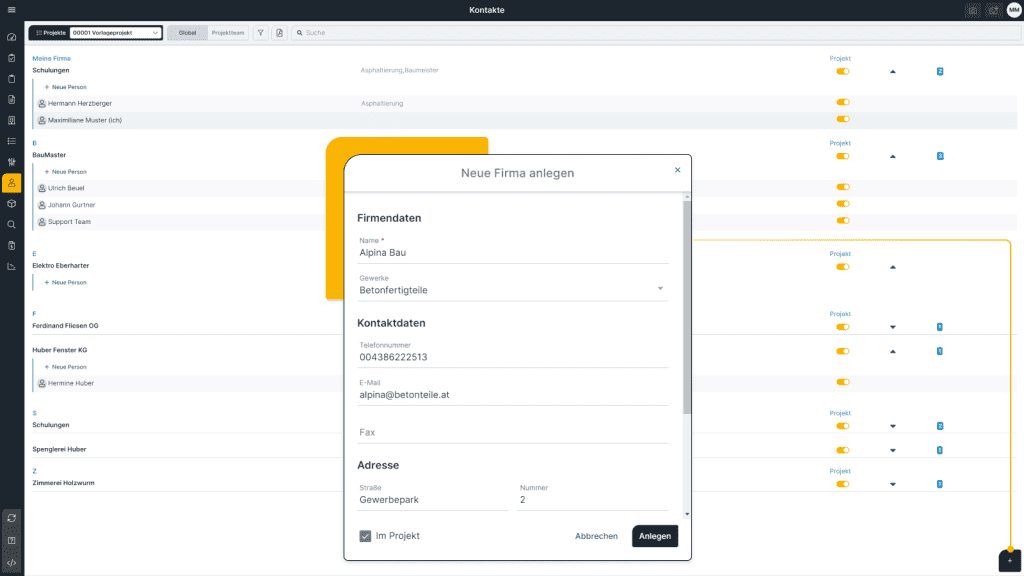This screenshot has width=1024, height=576.
Task: Open the search magnifier in left sidebar
Action: [11, 225]
